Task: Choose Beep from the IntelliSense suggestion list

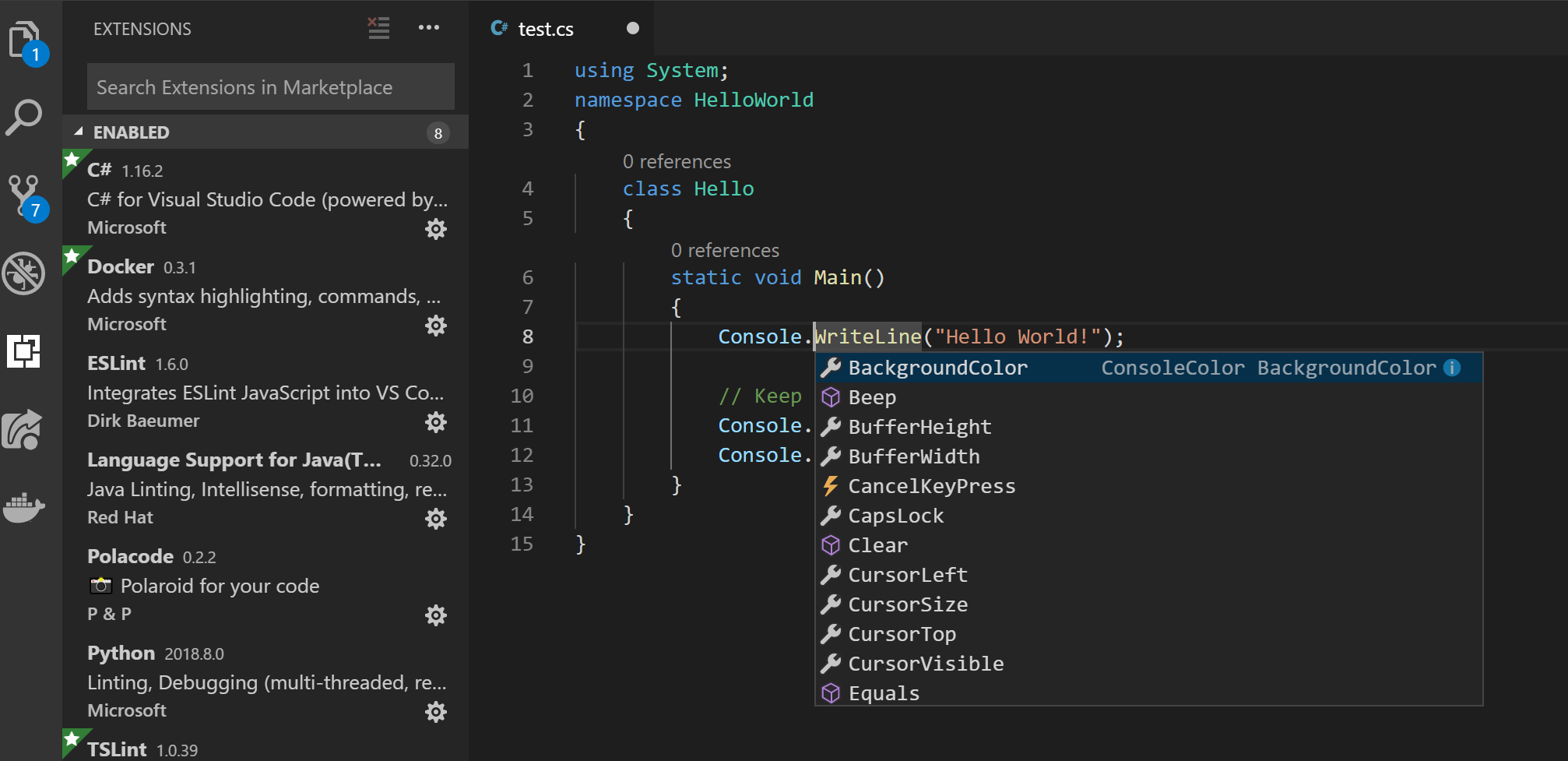Action: coord(872,397)
